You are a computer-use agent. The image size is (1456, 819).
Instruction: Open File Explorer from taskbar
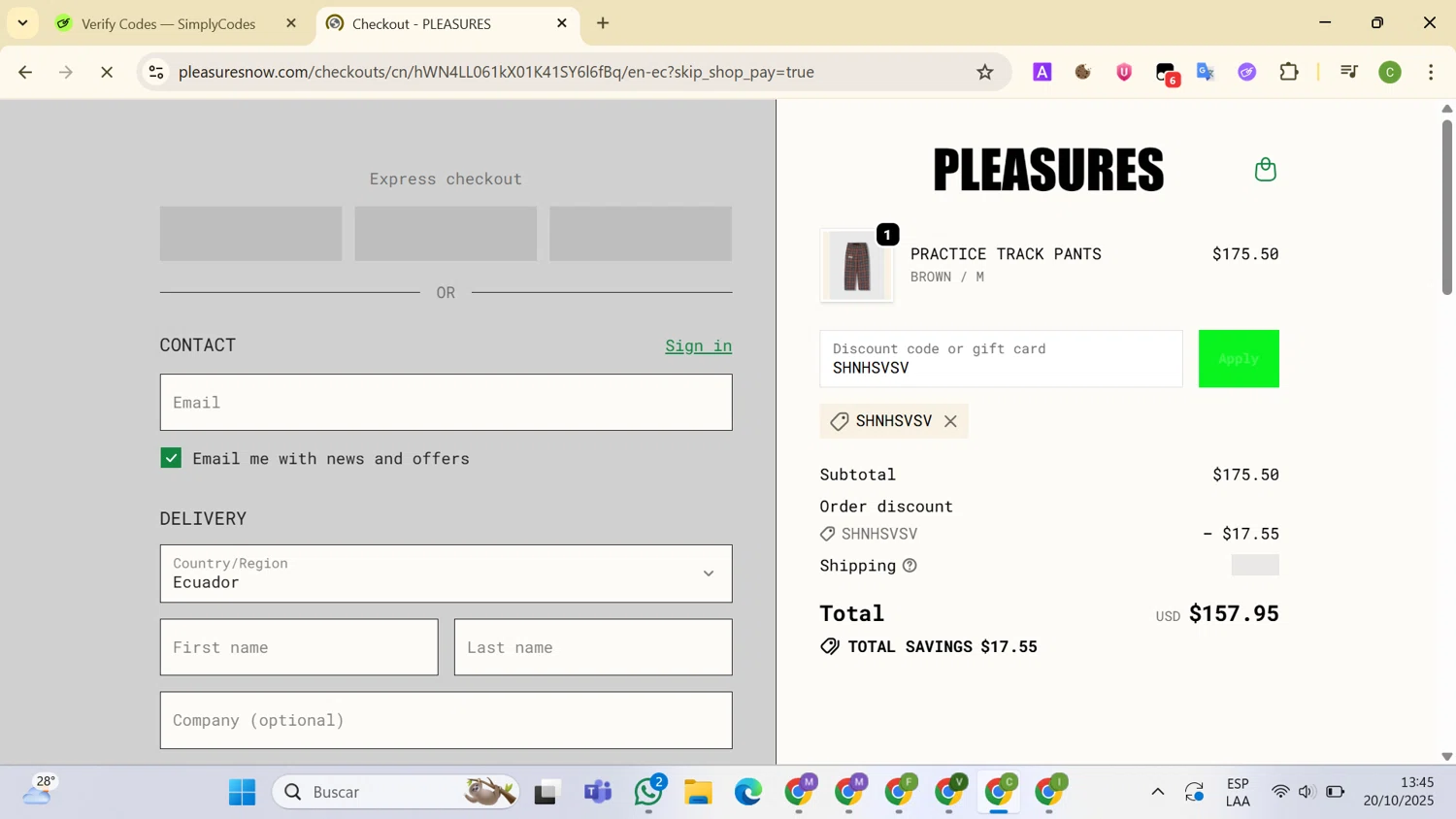698,793
